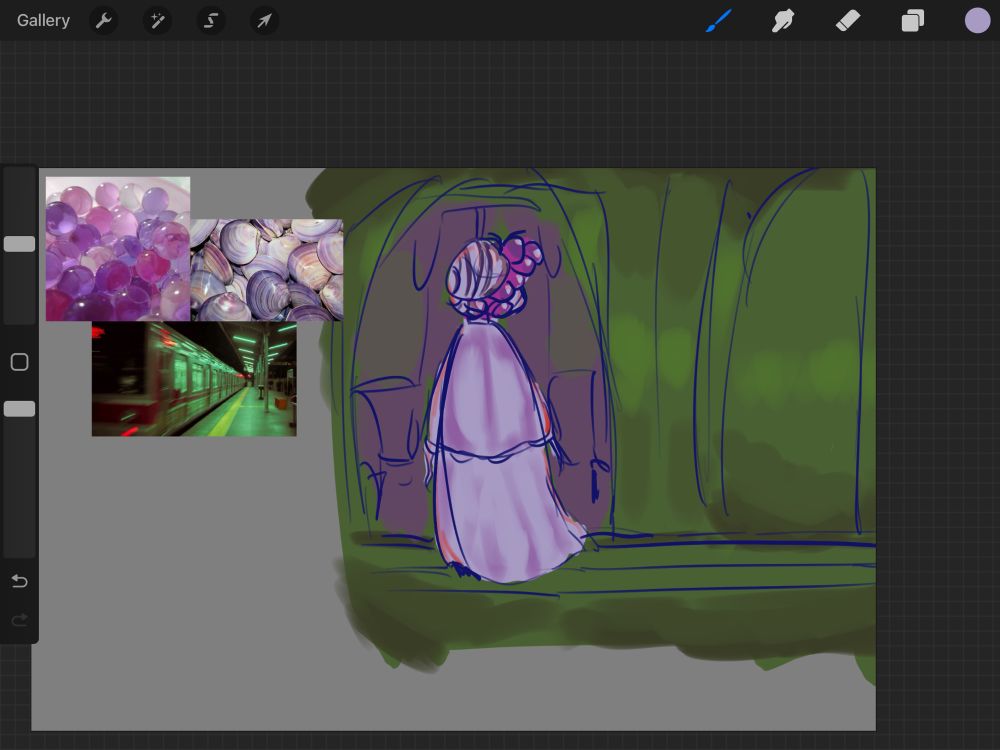
Task: Tap the square Modify button in sidebar
Action: [19, 362]
